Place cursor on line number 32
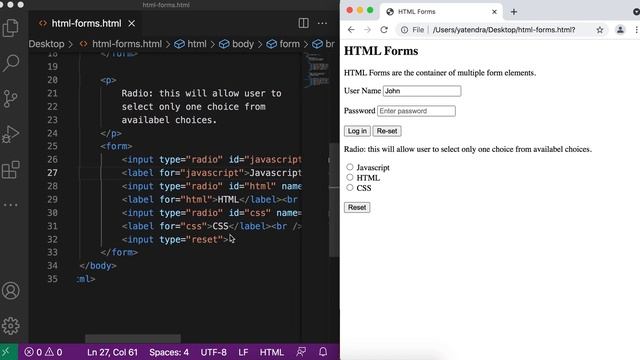Viewport: 640px width, 360px height. pyautogui.click(x=52, y=240)
